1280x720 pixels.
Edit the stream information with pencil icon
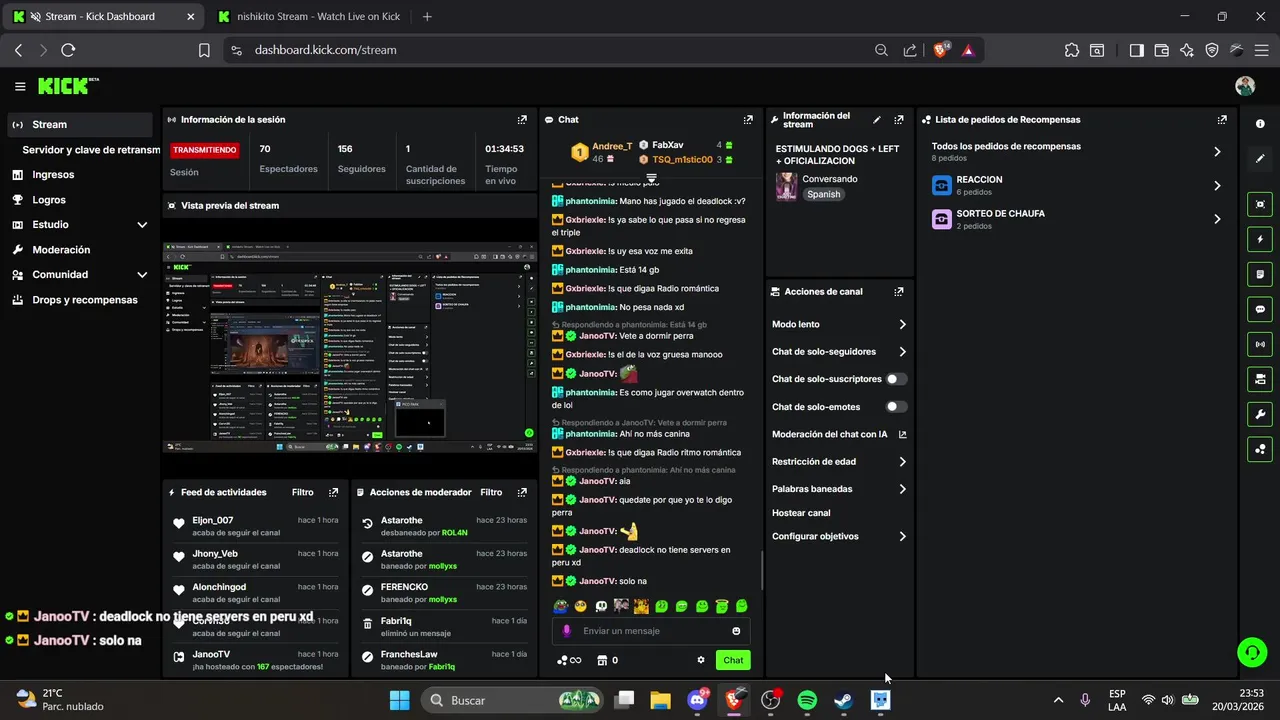(877, 119)
